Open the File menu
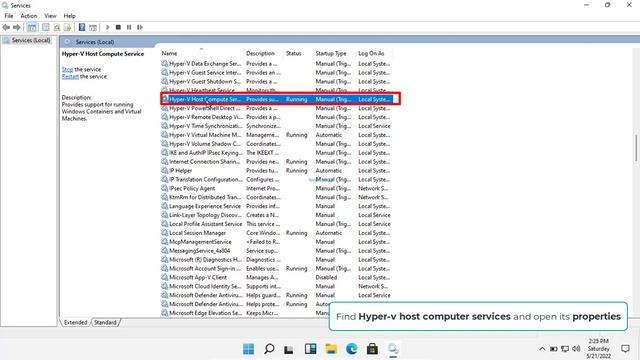 click(9, 16)
